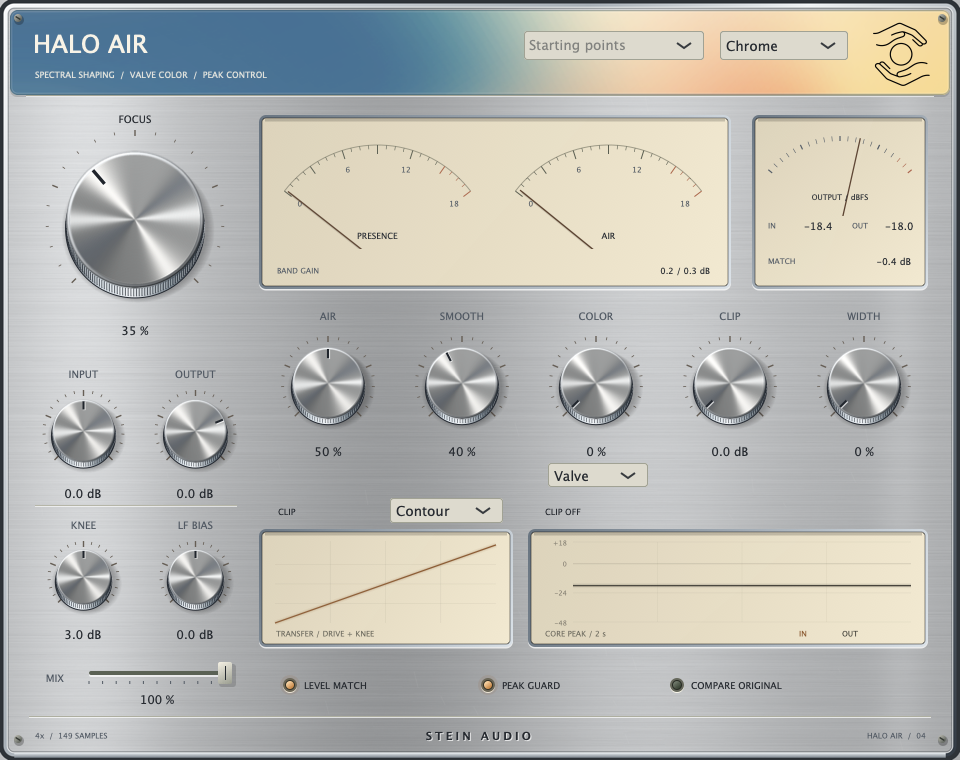
Task: Open the Starting points preset dropdown
Action: point(613,46)
